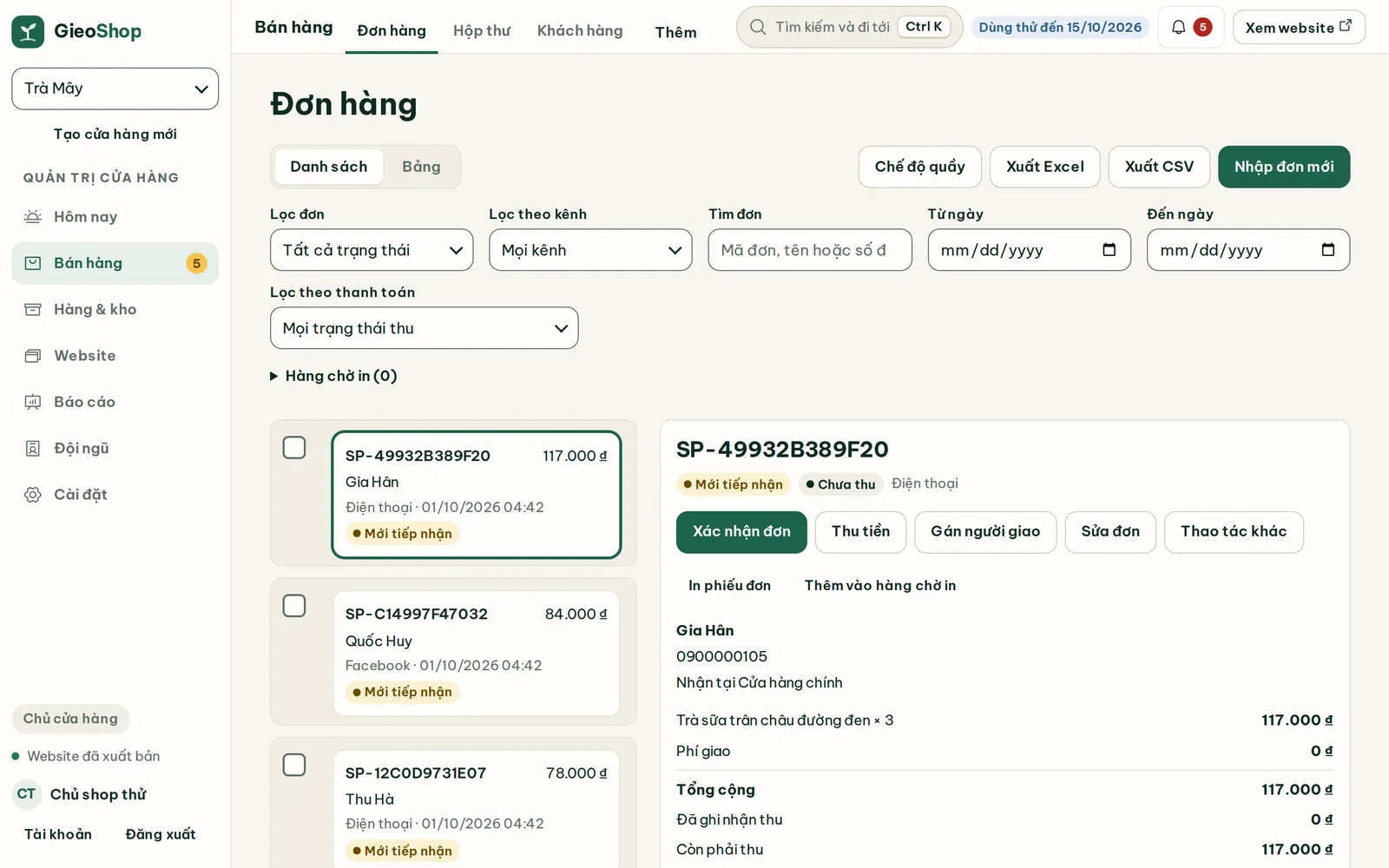
Task: Click the CT avatar icon
Action: click(27, 794)
